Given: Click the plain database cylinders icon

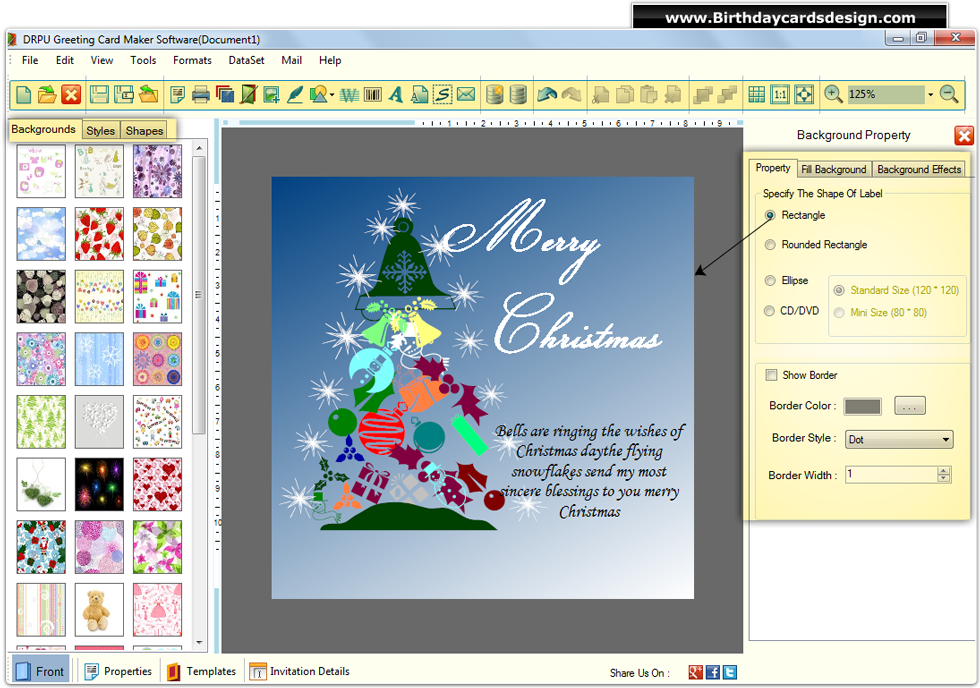Looking at the screenshot, I should pos(518,95).
